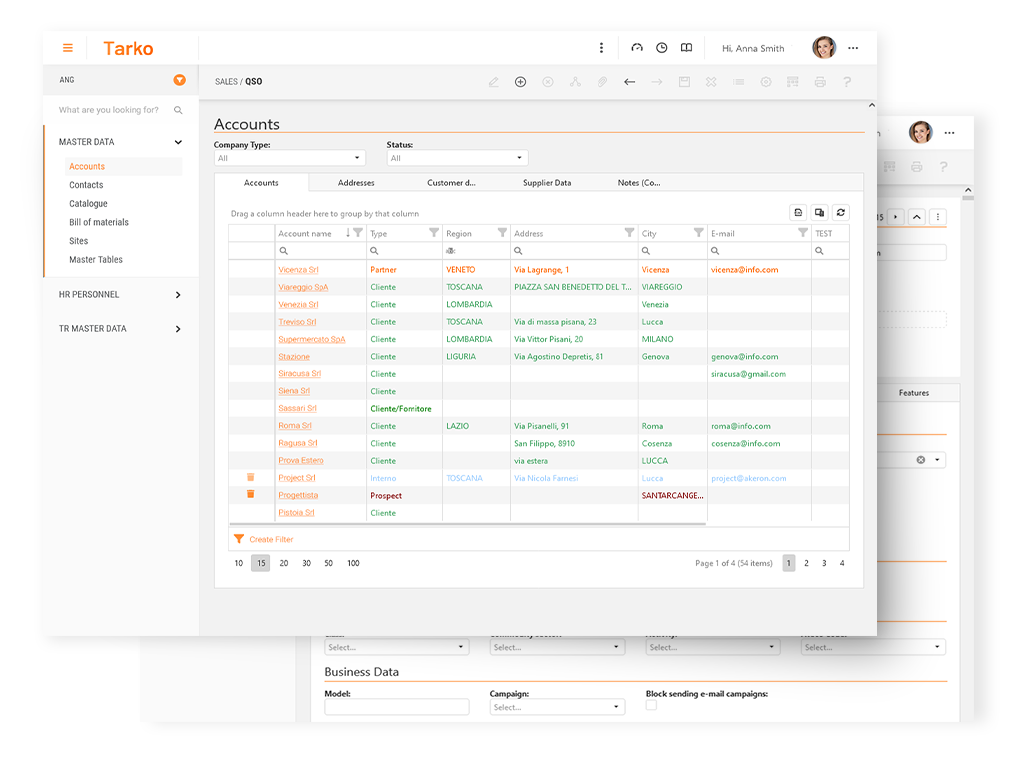Click the Create Filter link
Viewport: 1024px width, 780px height.
(x=270, y=539)
